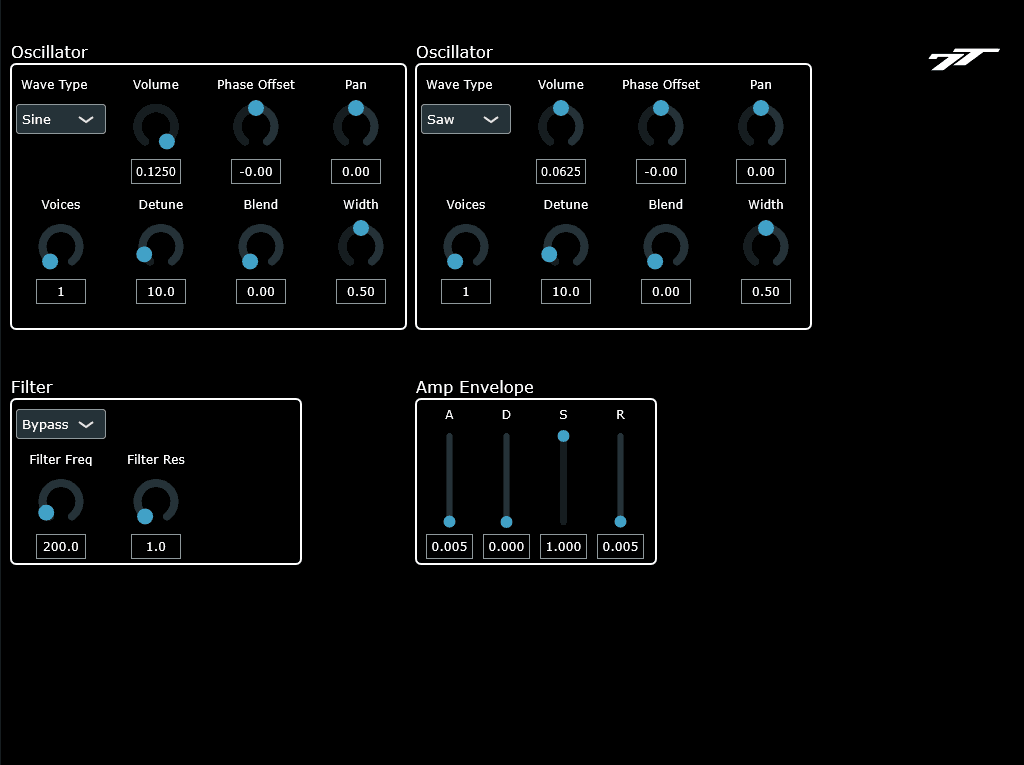This screenshot has height=765, width=1024.
Task: Click the Sine oscillator Blend value field
Action: [x=261, y=291]
